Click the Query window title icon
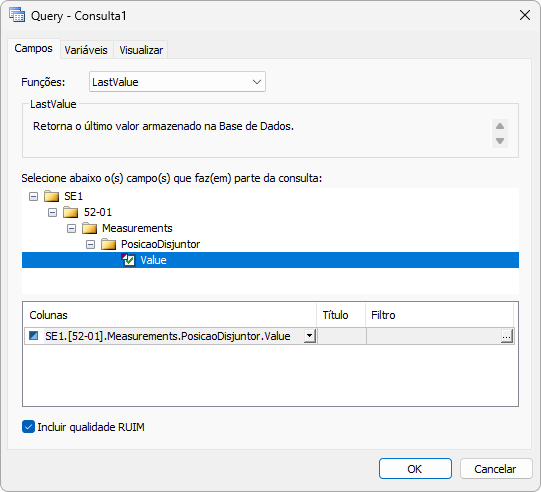541x492 pixels. pyautogui.click(x=17, y=16)
